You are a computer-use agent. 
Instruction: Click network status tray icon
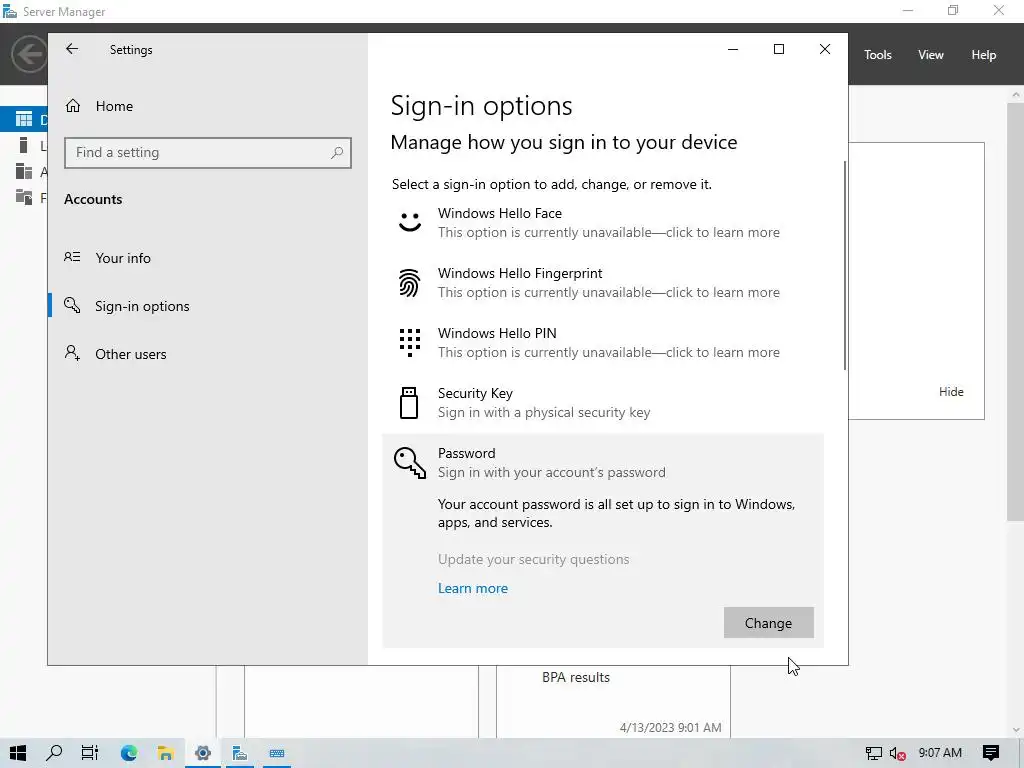tap(873, 753)
